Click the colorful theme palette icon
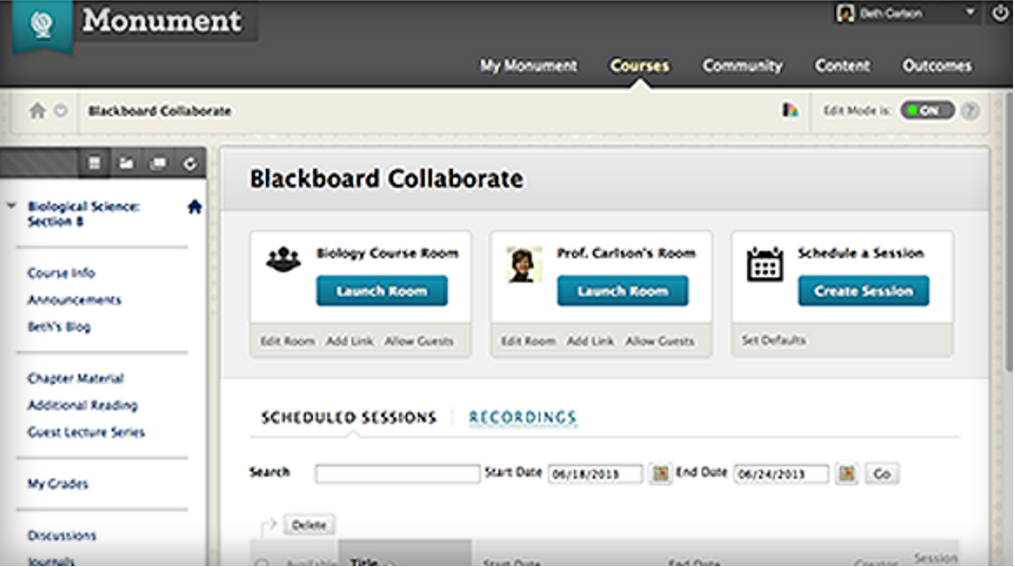The image size is (1015, 567). click(x=790, y=111)
